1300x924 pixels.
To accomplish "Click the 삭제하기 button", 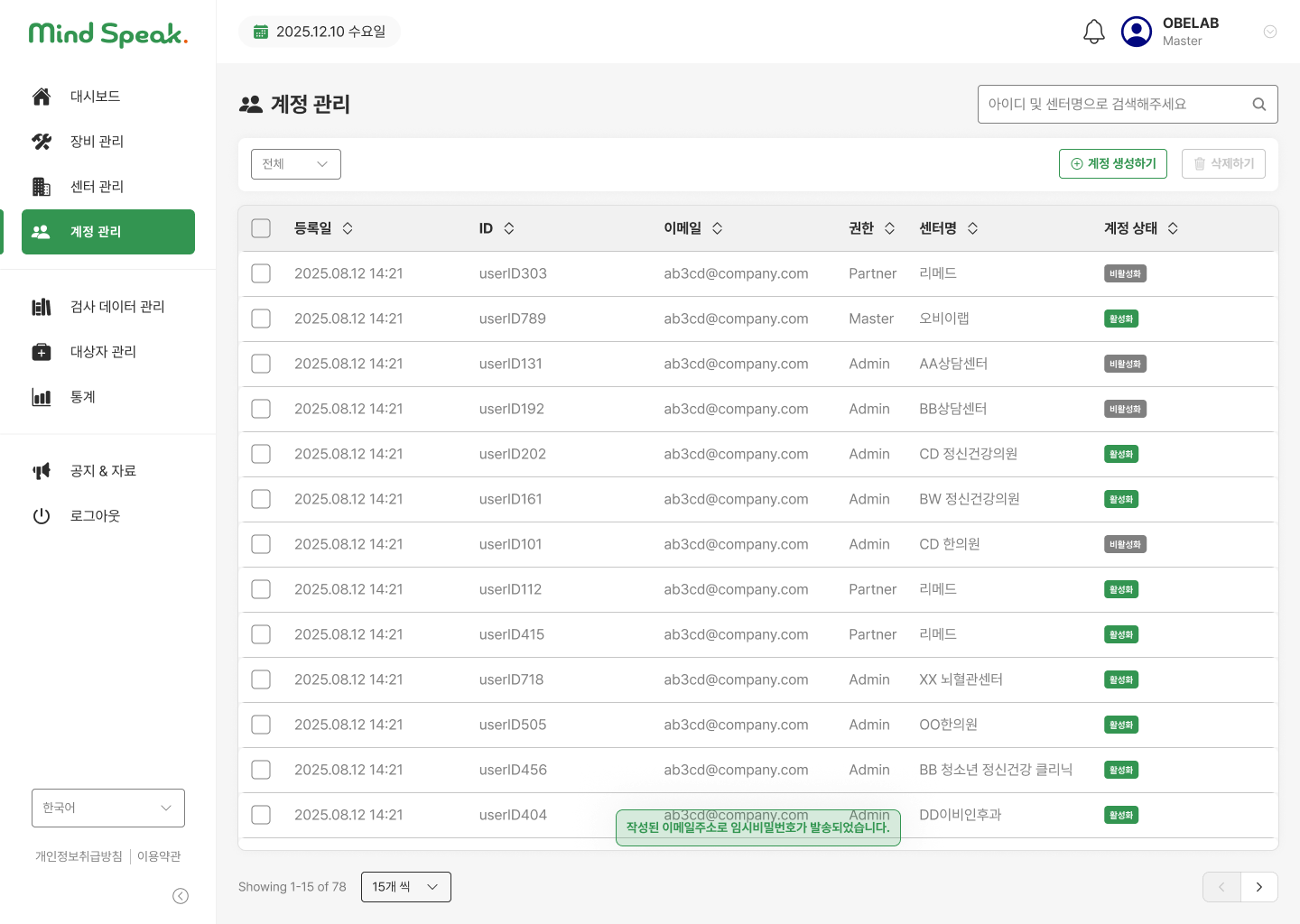I will coord(1223,164).
